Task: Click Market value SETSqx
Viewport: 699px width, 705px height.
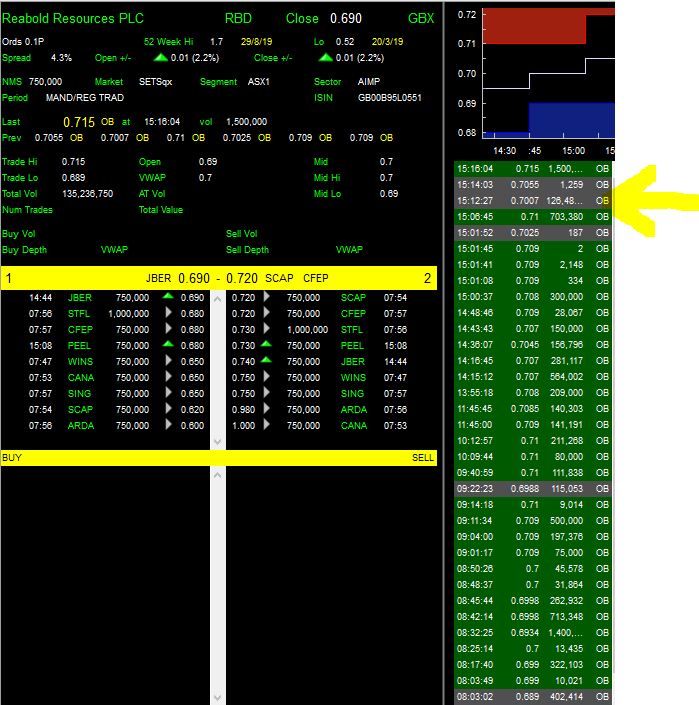Action: [x=156, y=82]
